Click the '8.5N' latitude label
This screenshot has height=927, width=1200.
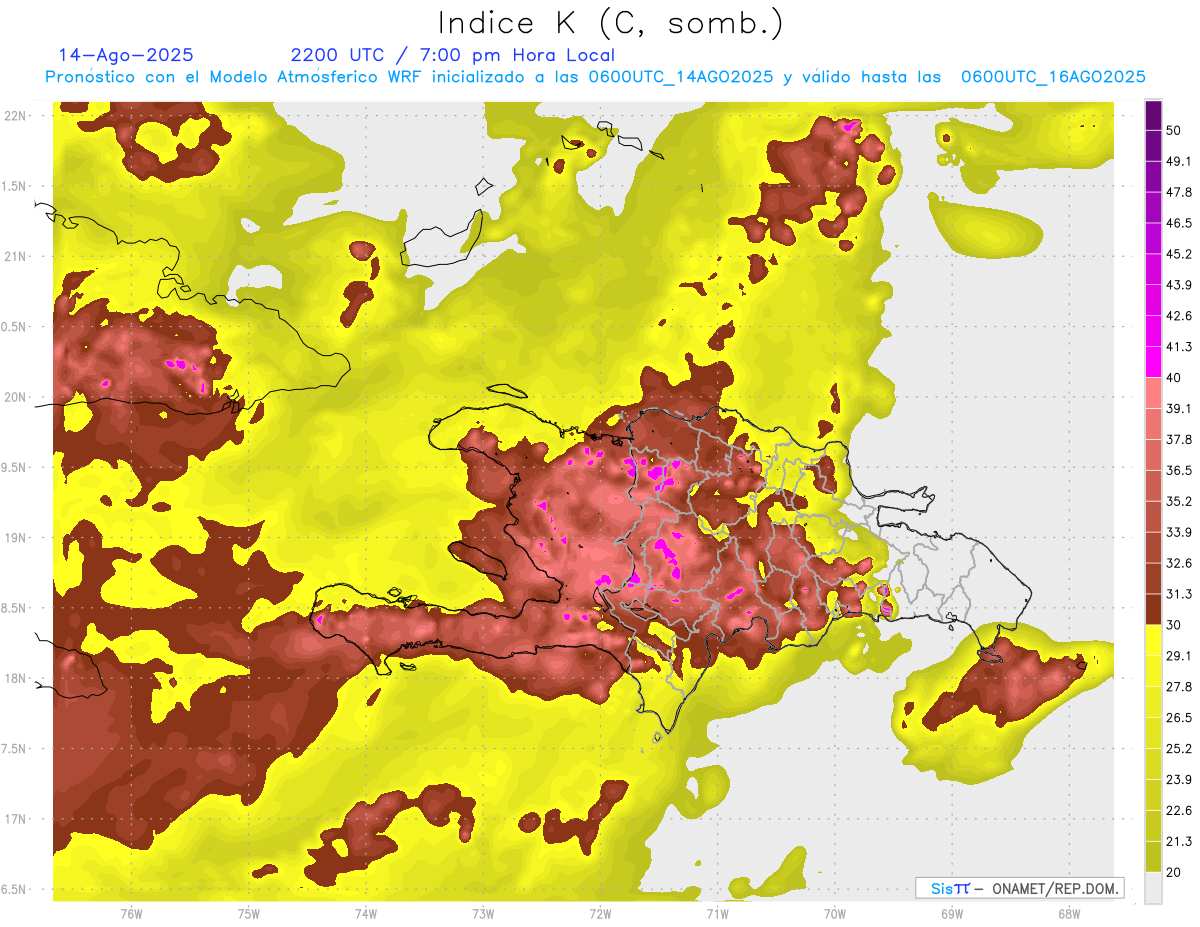click(x=14, y=608)
